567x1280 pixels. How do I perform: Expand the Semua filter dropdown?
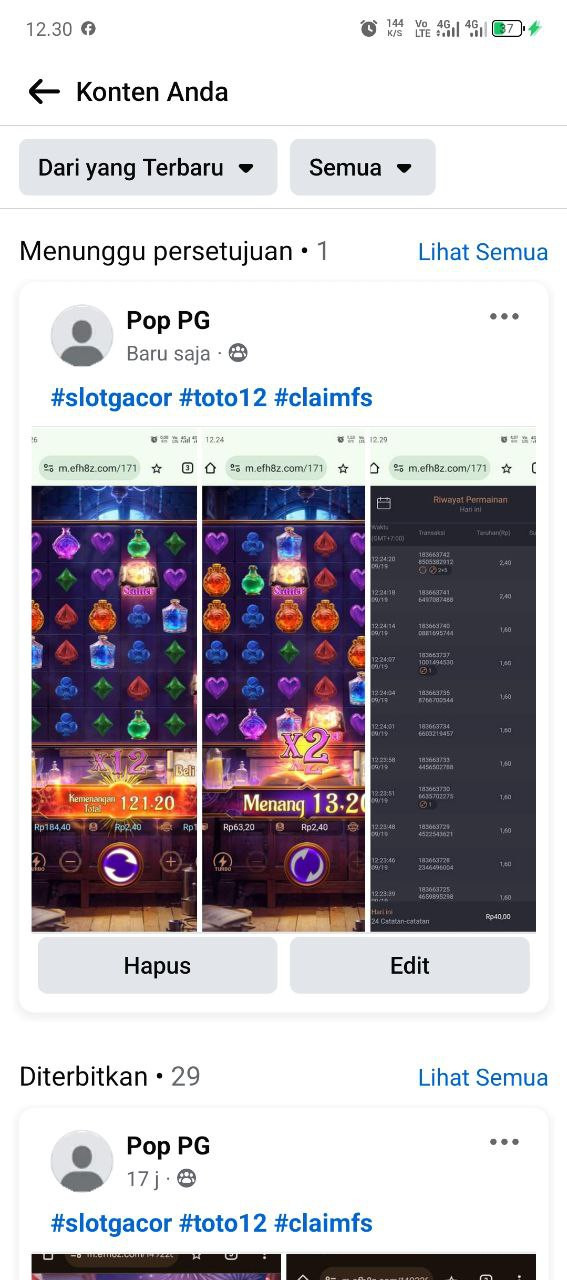tap(362, 167)
